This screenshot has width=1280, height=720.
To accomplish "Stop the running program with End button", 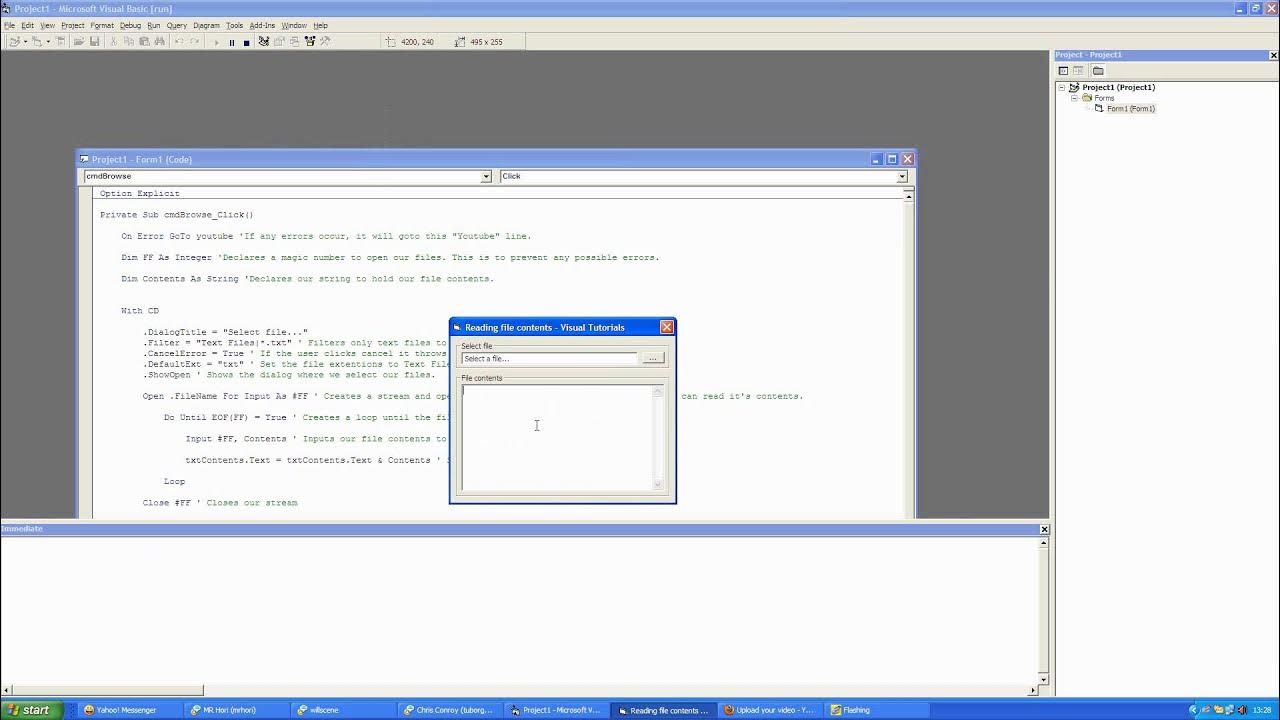I will coord(247,42).
